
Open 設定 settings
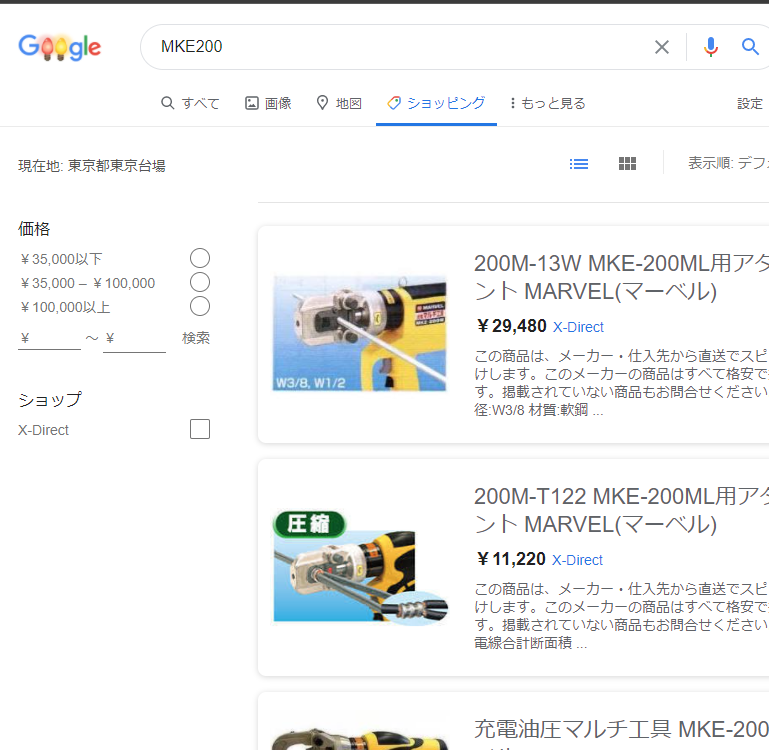(750, 103)
